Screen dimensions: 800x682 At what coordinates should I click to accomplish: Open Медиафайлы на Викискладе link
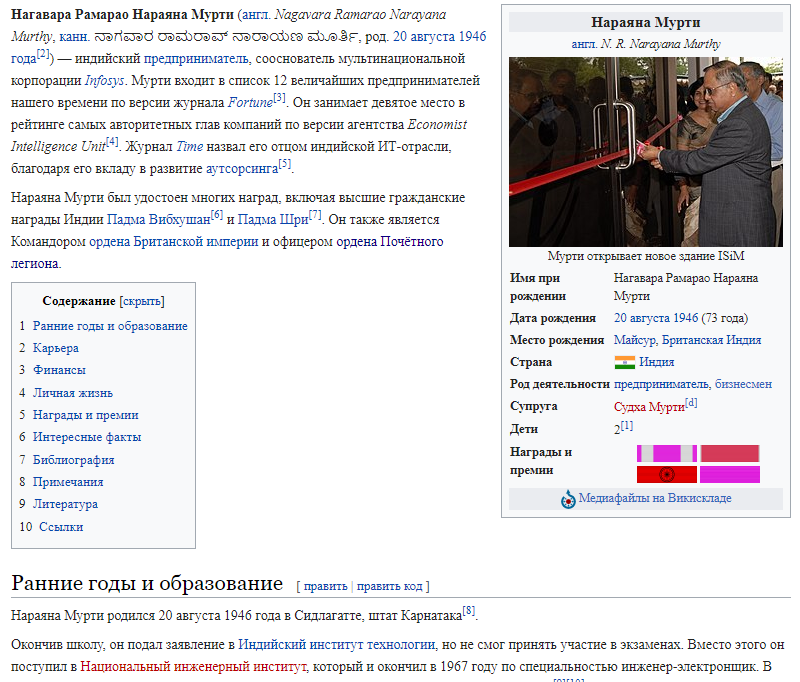[x=655, y=498]
